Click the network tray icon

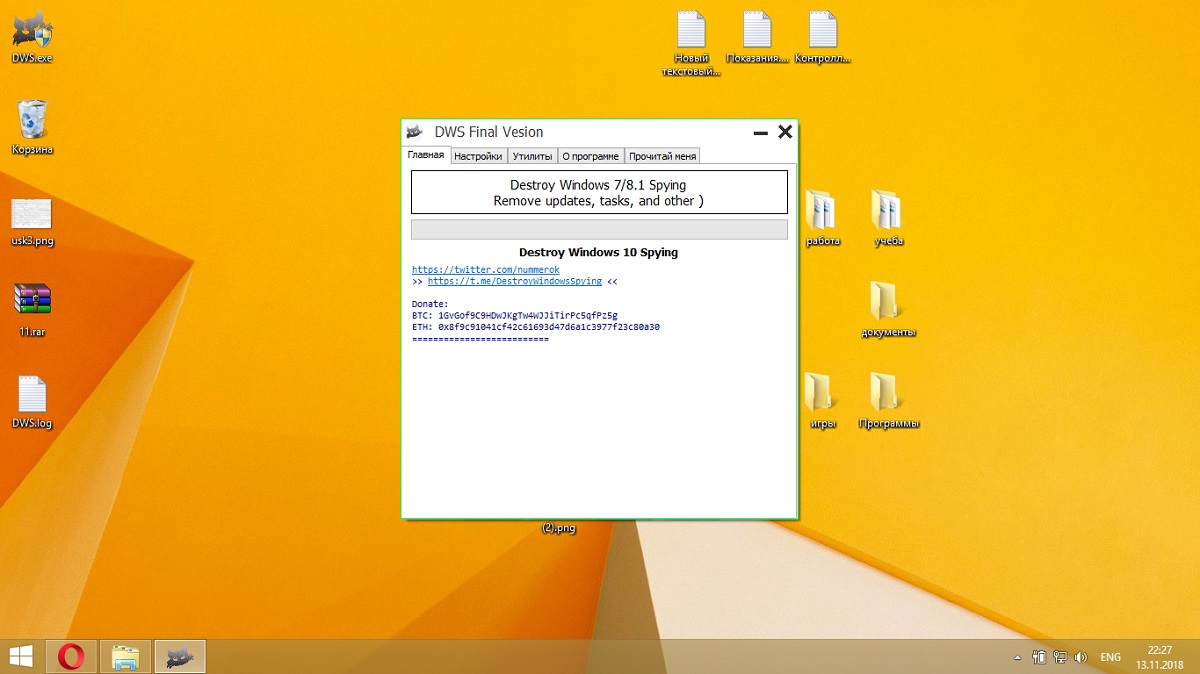point(1059,658)
